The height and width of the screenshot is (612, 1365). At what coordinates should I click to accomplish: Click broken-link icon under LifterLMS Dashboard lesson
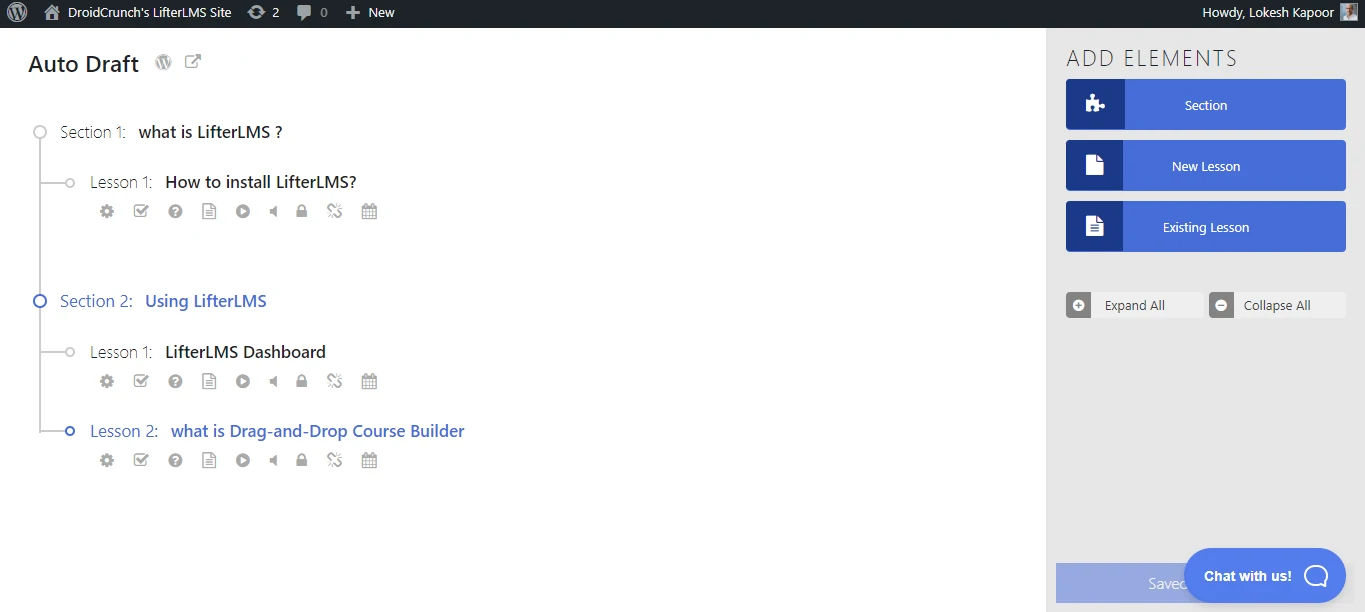(x=335, y=381)
